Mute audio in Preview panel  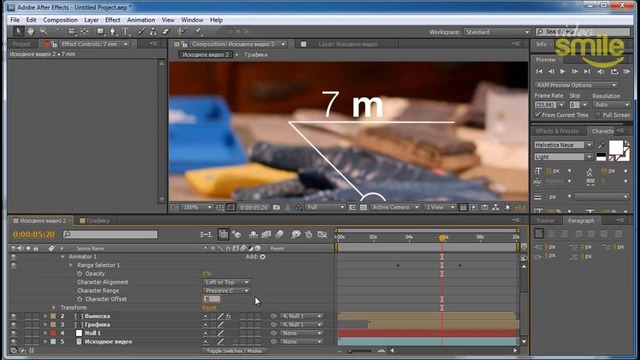[x=601, y=71]
